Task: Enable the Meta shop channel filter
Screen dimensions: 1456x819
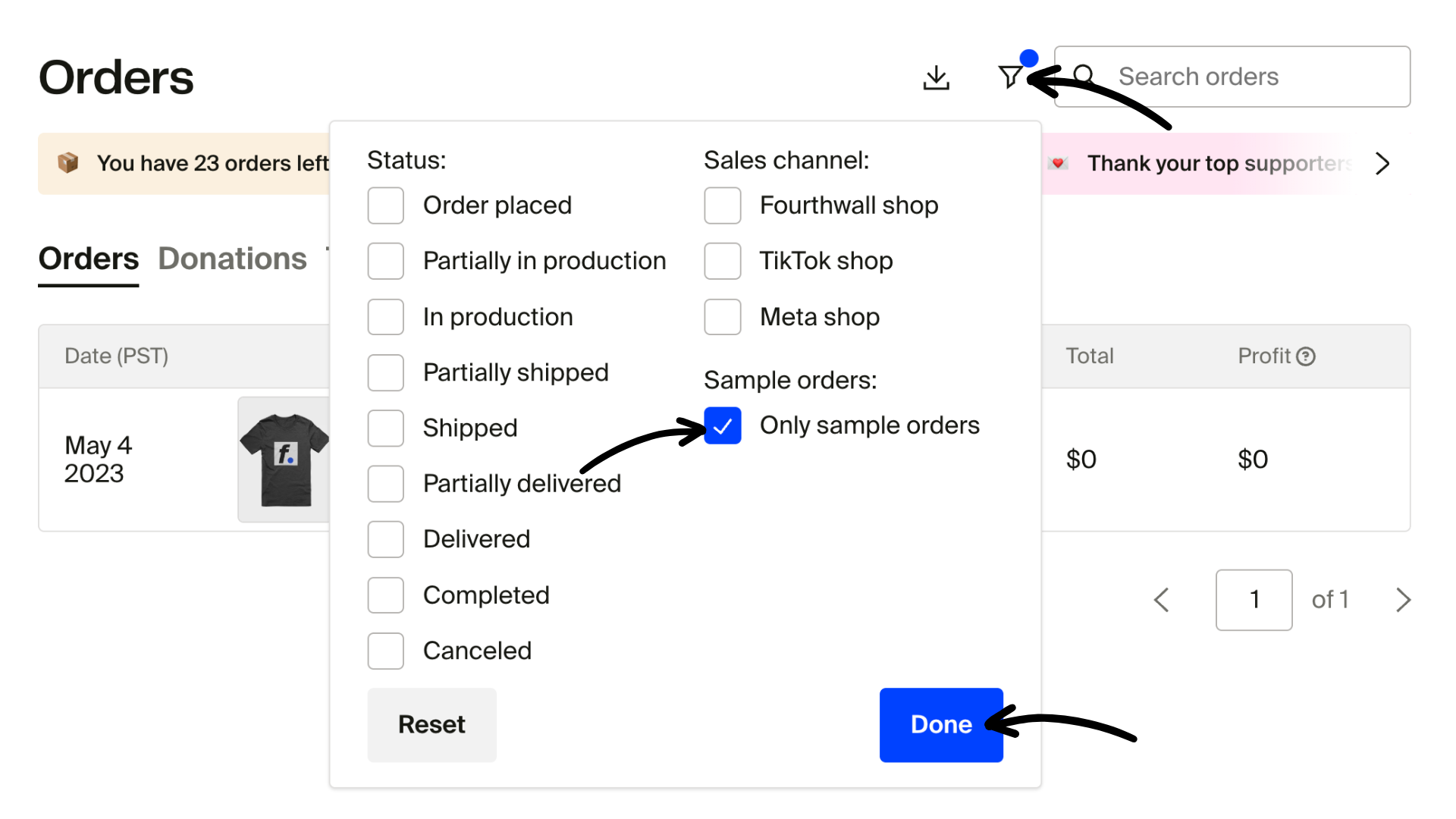Action: (723, 317)
